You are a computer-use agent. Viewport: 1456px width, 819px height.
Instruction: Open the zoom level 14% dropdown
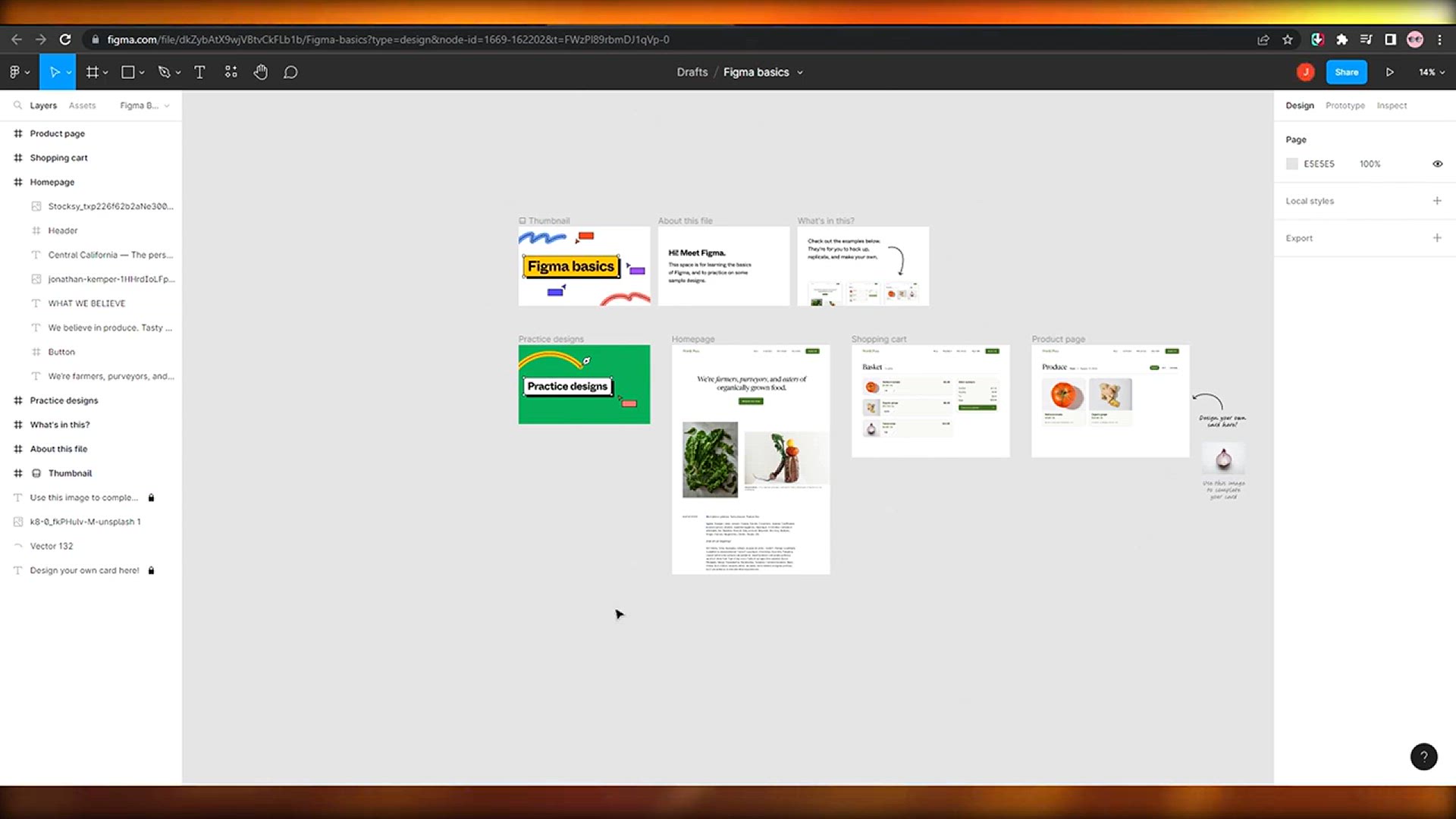click(1432, 72)
